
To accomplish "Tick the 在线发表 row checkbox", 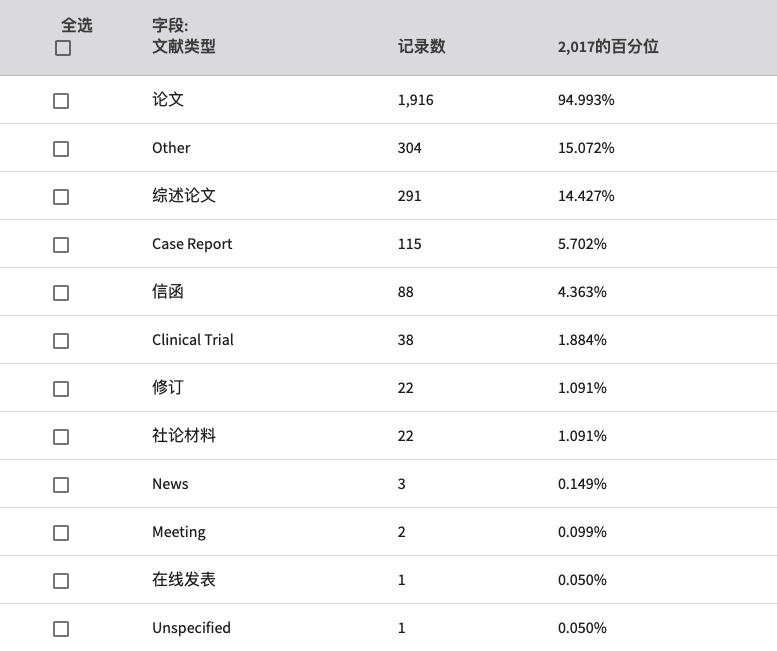I will pyautogui.click(x=61, y=581).
